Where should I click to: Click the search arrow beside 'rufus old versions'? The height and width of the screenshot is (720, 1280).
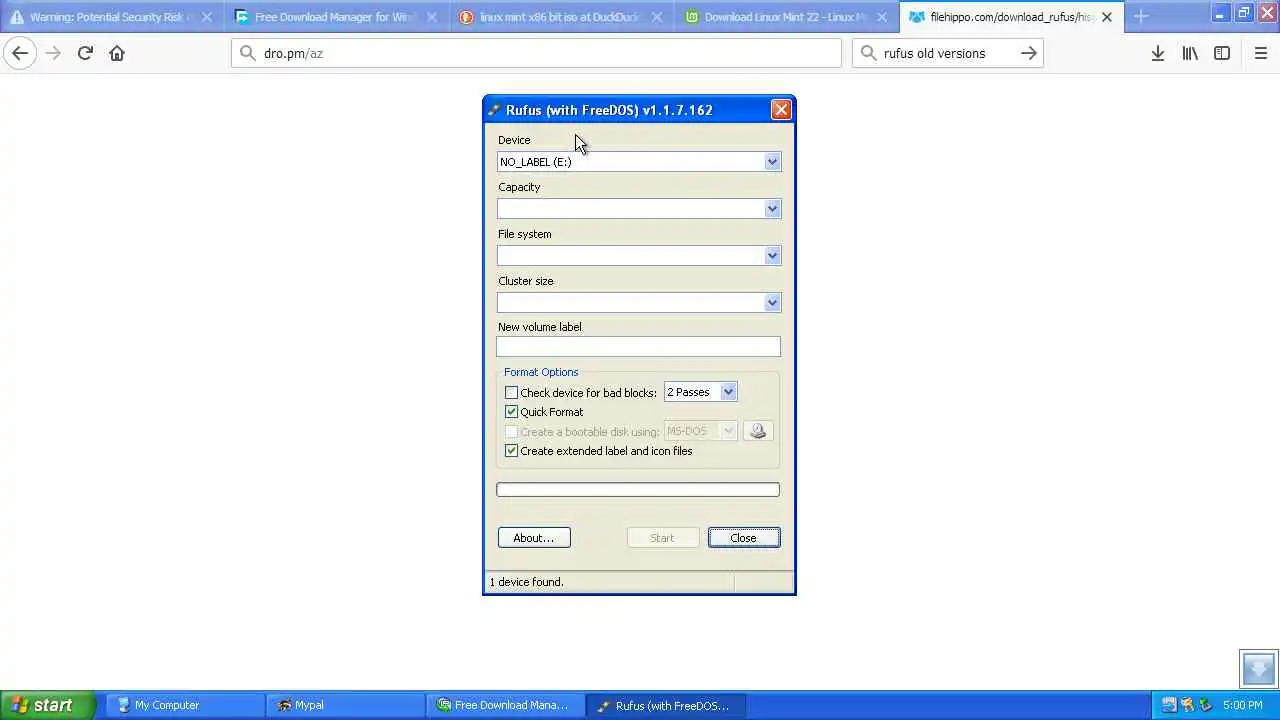(1028, 53)
